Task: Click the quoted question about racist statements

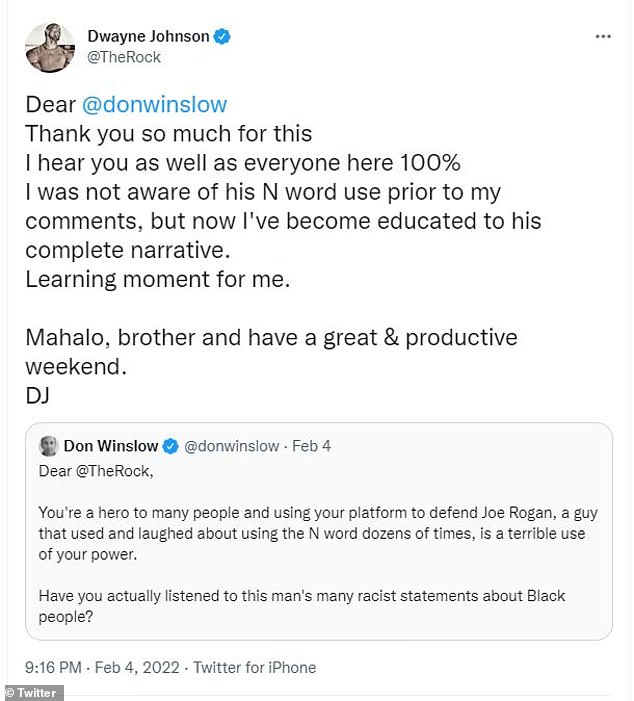Action: (x=301, y=605)
